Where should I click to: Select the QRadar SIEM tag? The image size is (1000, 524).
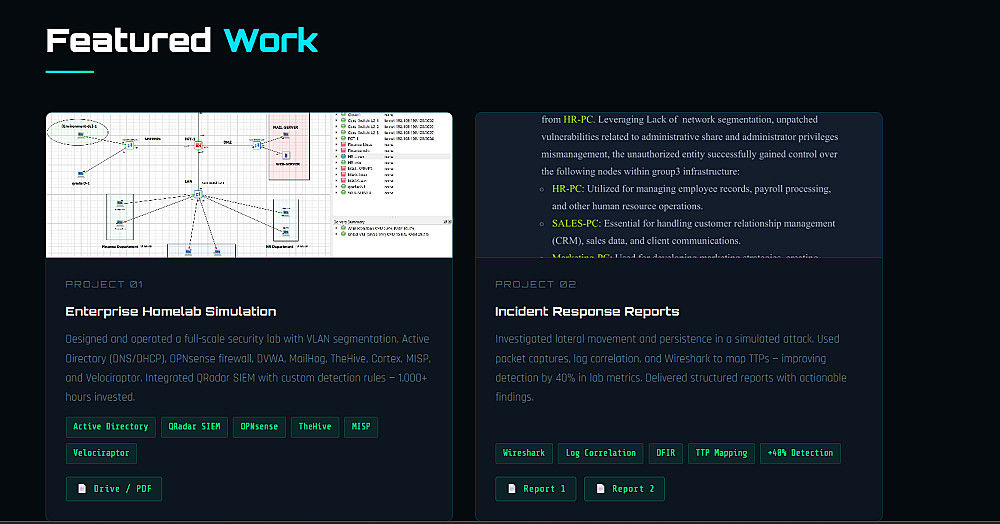coord(195,426)
